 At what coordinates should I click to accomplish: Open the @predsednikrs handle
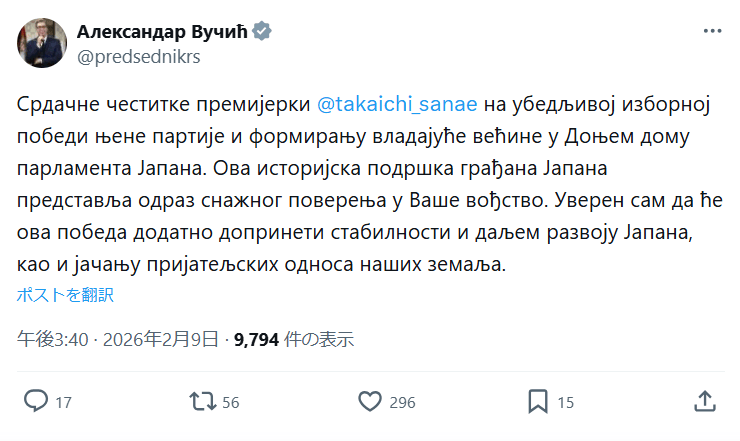pos(139,56)
